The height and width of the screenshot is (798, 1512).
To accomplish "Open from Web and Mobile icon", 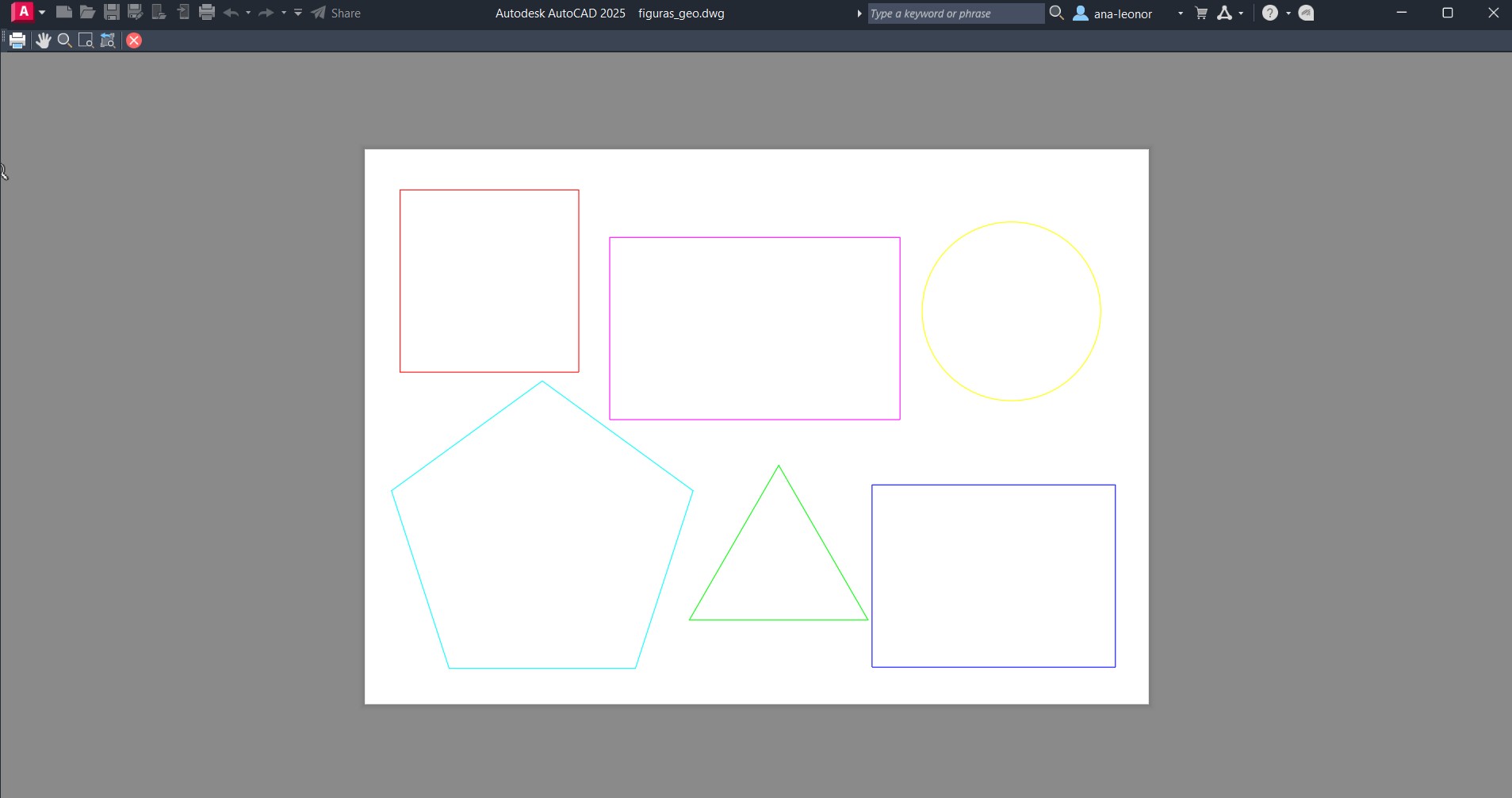I will point(159,13).
